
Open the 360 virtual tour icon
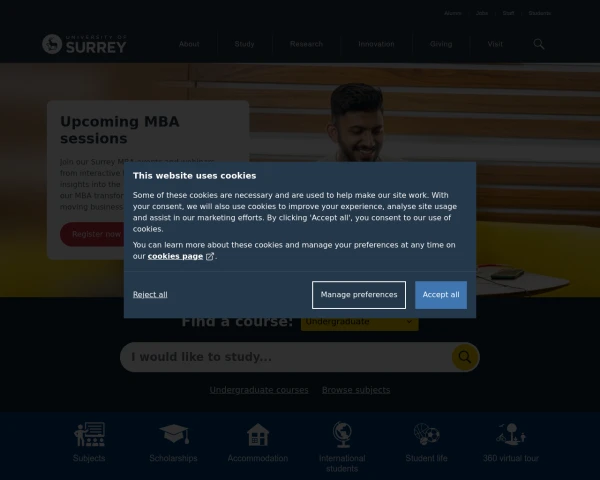point(511,434)
